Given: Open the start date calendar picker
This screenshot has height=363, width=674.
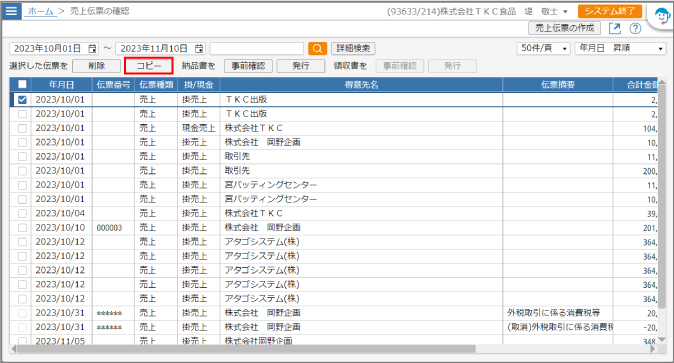Looking at the screenshot, I should (x=92, y=49).
